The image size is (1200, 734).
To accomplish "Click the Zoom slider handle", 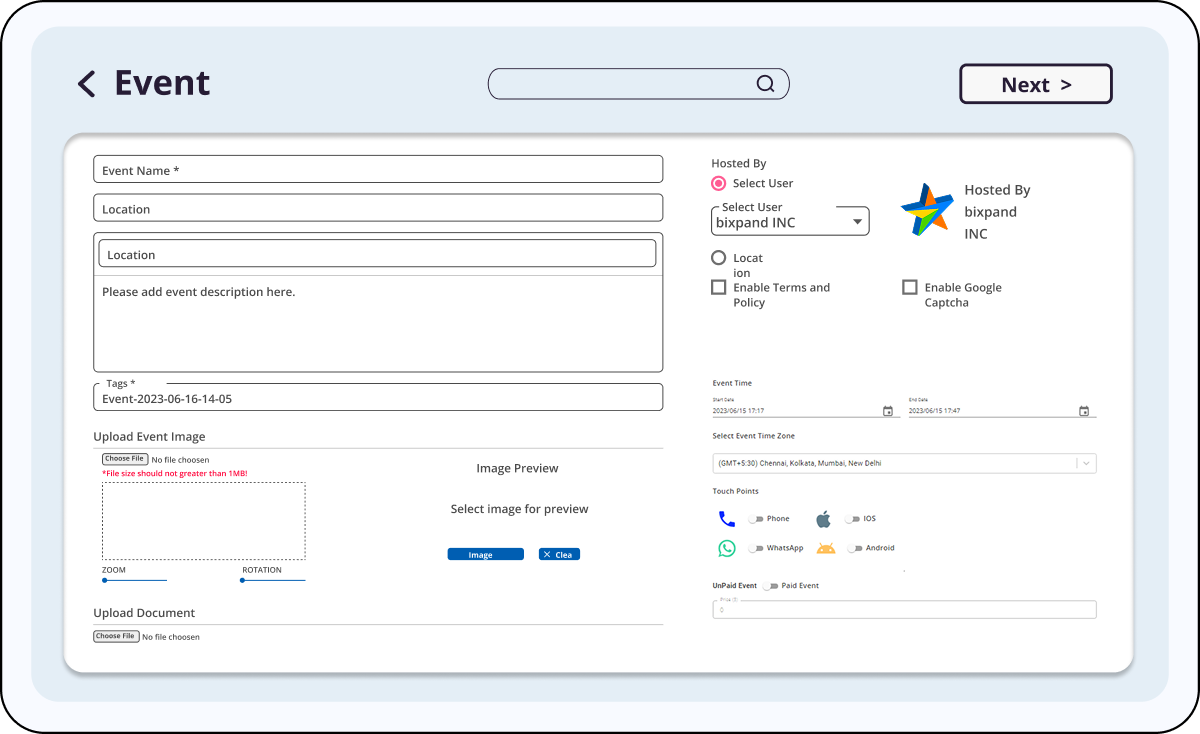I will coord(105,580).
